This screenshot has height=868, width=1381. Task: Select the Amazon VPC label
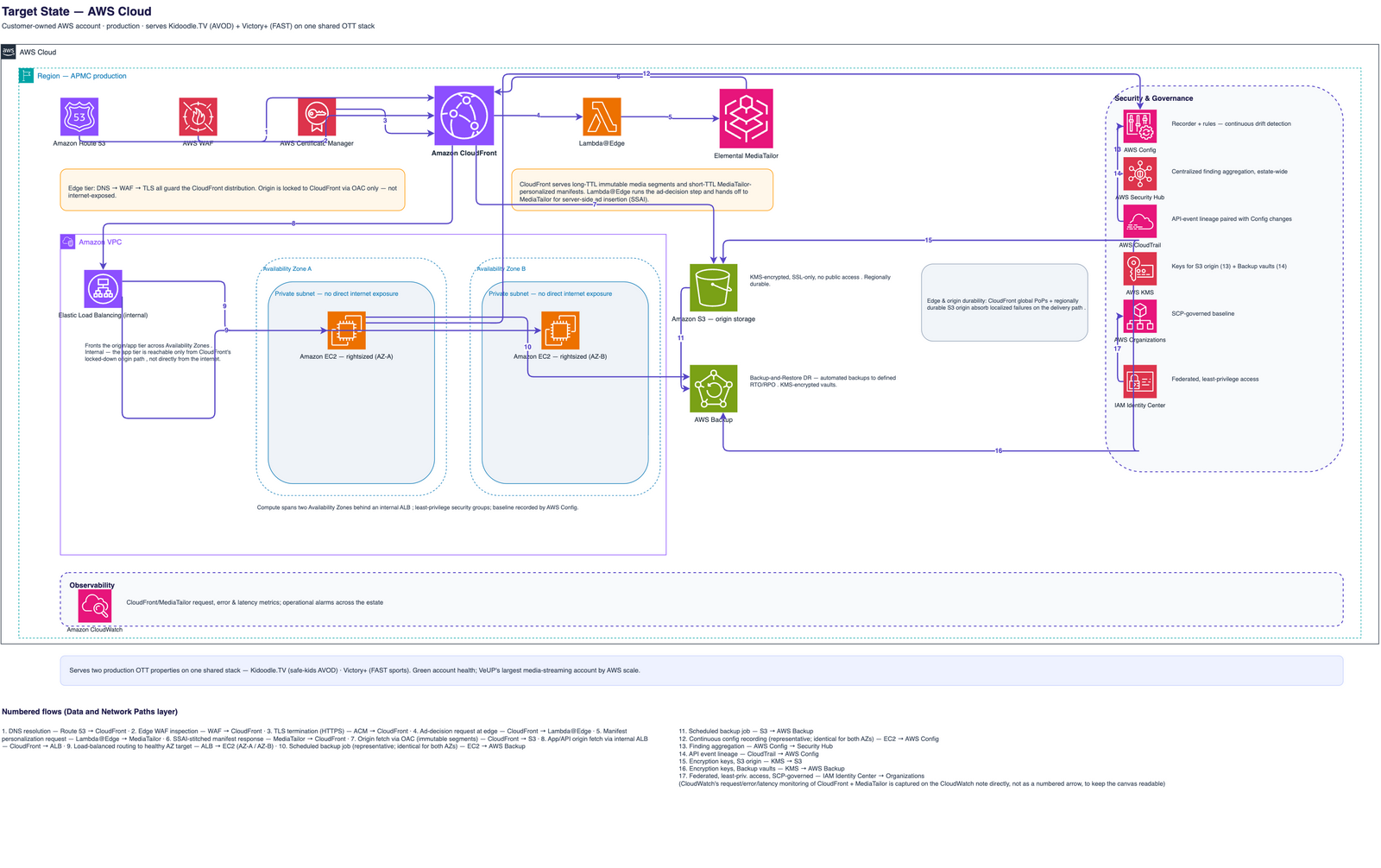tap(101, 242)
